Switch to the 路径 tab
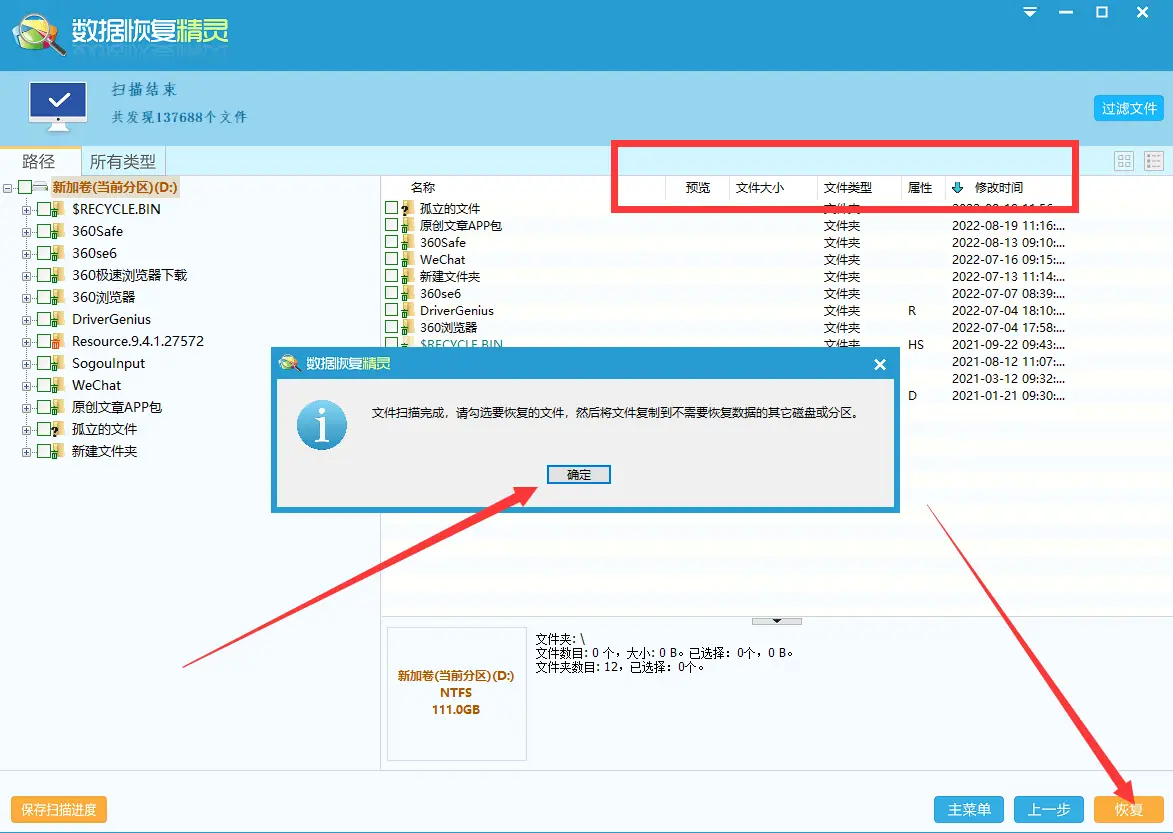 point(40,160)
